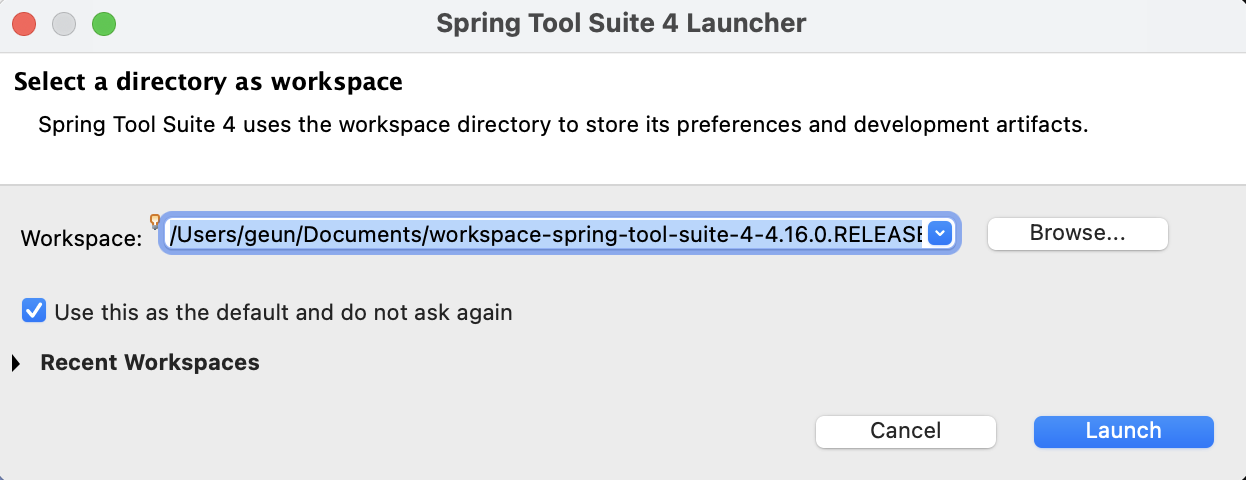This screenshot has width=1246, height=480.
Task: Launch Spring Tool Suite with this workspace
Action: click(x=1123, y=431)
